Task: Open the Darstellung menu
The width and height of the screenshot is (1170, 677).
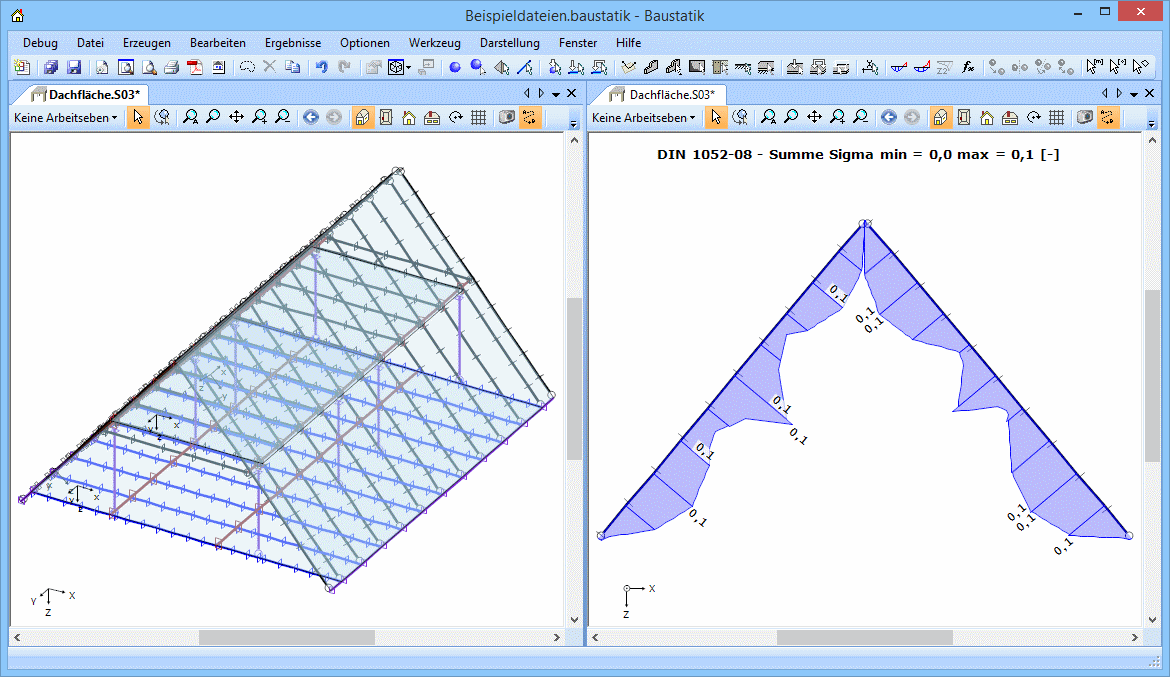Action: coord(509,43)
